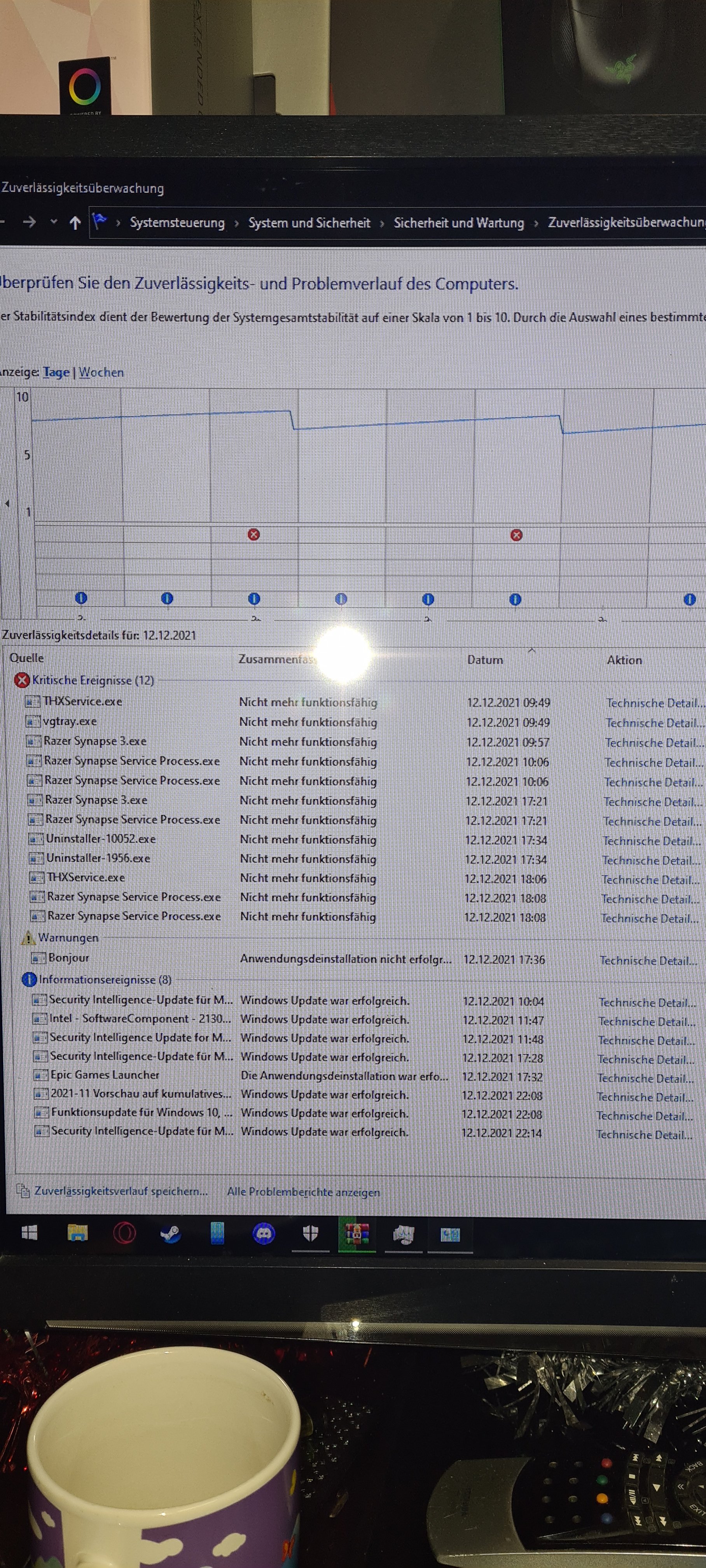Click the program icon of vgtray.exe
Image resolution: width=706 pixels, height=1568 pixels.
pos(33,721)
